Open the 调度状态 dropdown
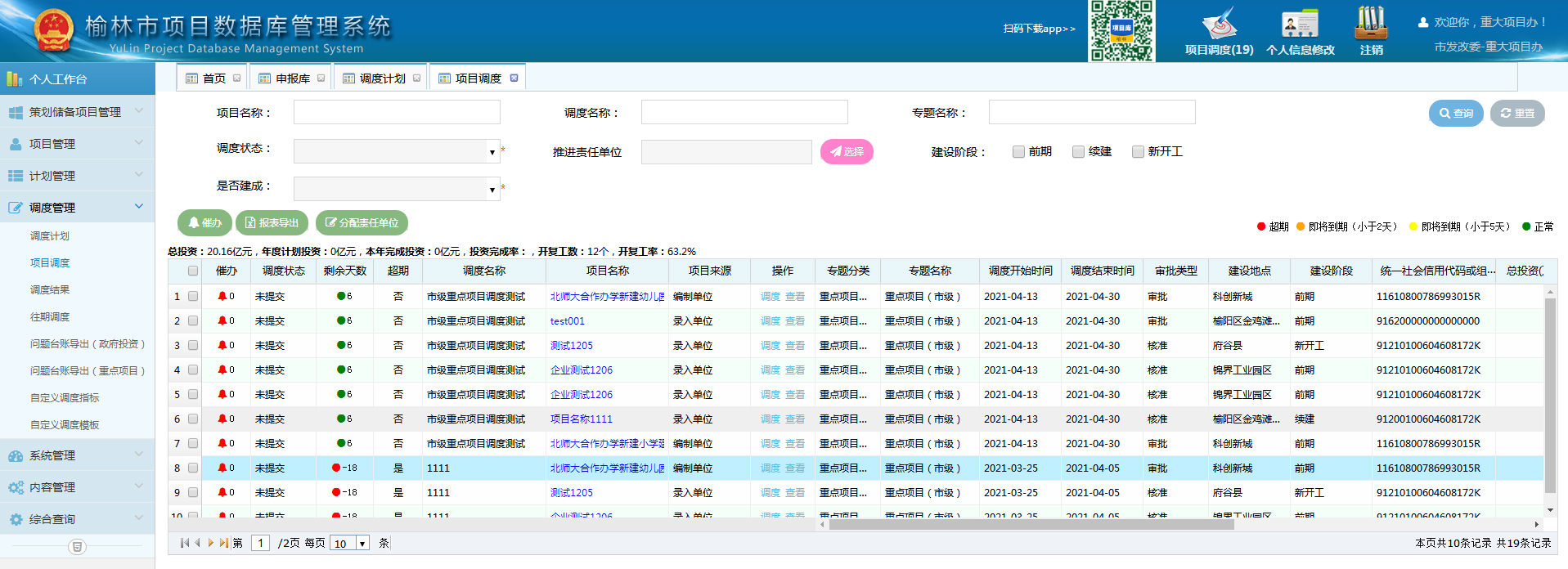The height and width of the screenshot is (569, 1568). pyautogui.click(x=492, y=152)
